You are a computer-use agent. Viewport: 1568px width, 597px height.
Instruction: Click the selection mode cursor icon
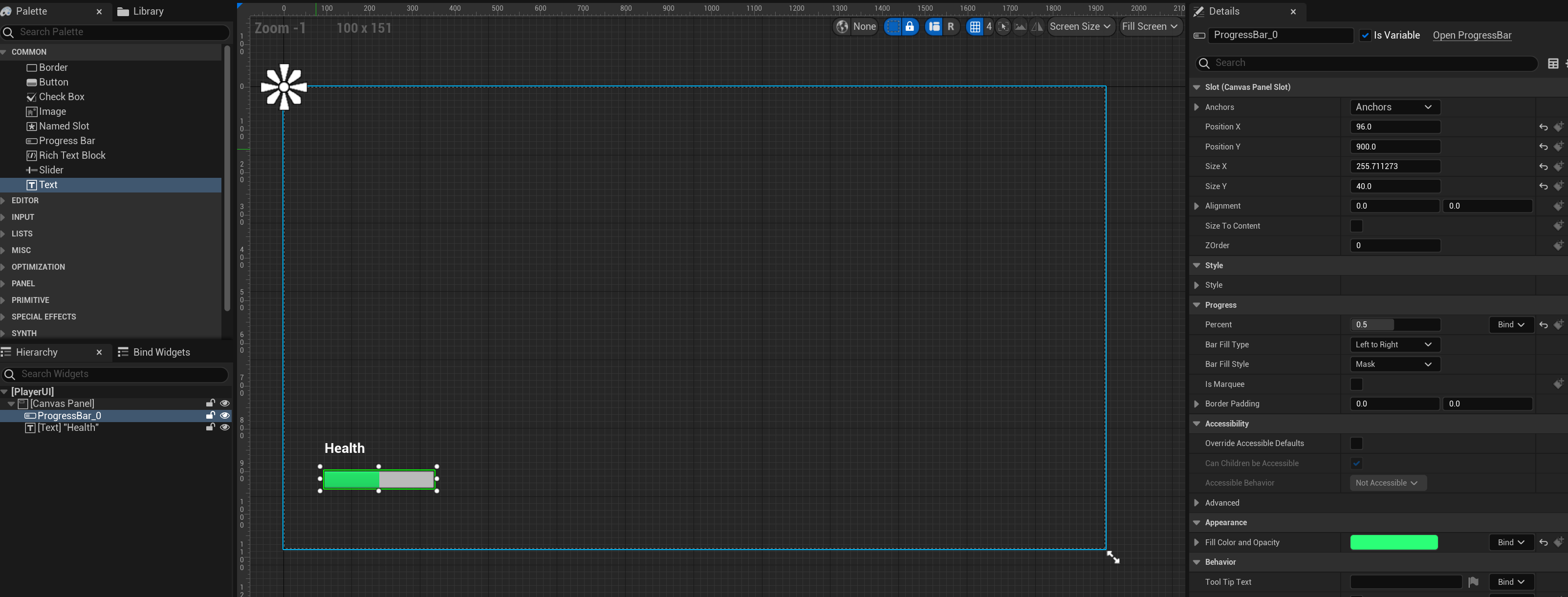click(1003, 27)
